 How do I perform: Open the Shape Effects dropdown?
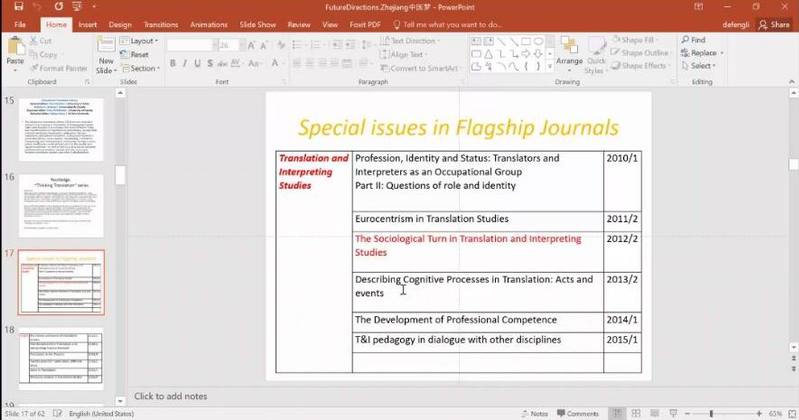tap(640, 66)
